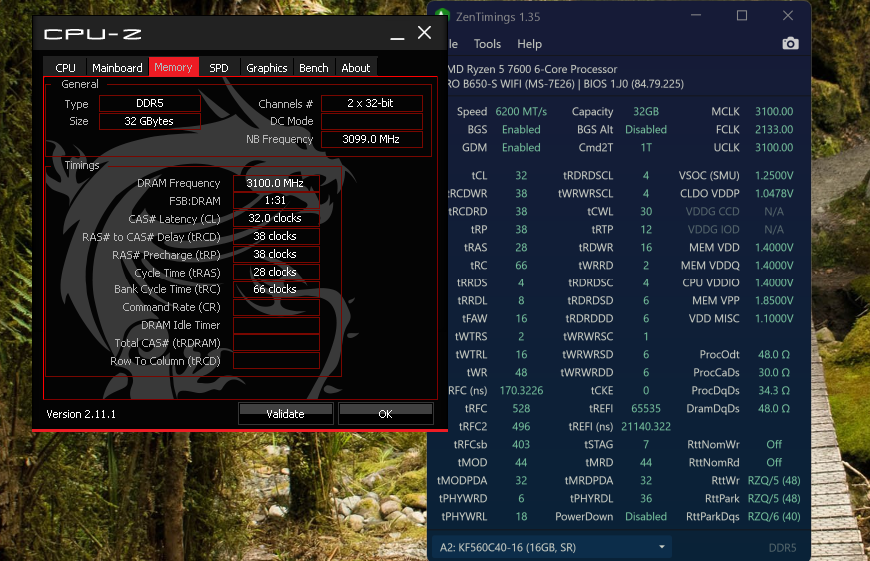Open the Graphics tab
Screen dimensions: 870x561
(x=266, y=68)
